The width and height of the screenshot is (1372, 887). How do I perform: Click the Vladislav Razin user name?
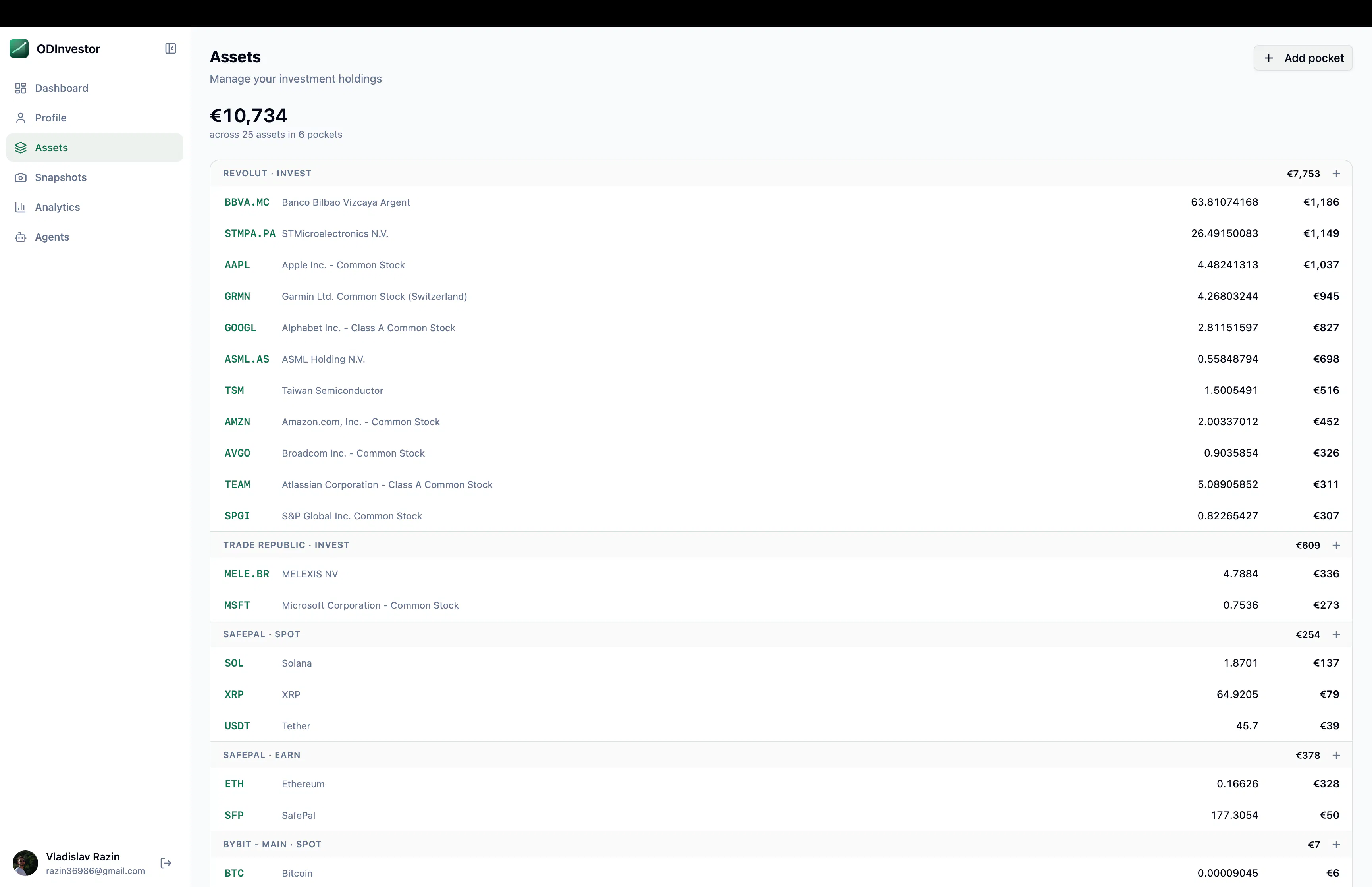(x=83, y=856)
